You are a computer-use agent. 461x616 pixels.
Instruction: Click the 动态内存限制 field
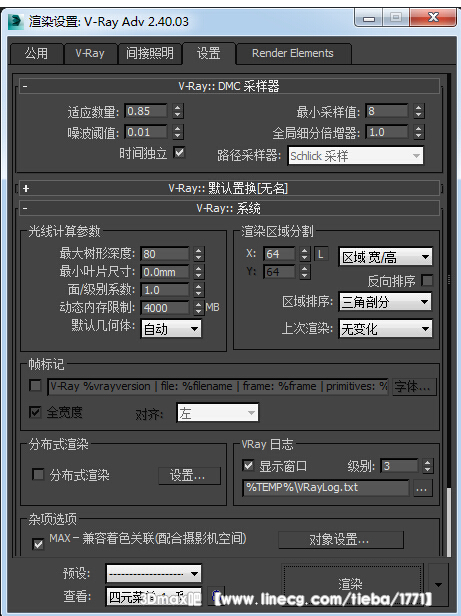tap(165, 308)
